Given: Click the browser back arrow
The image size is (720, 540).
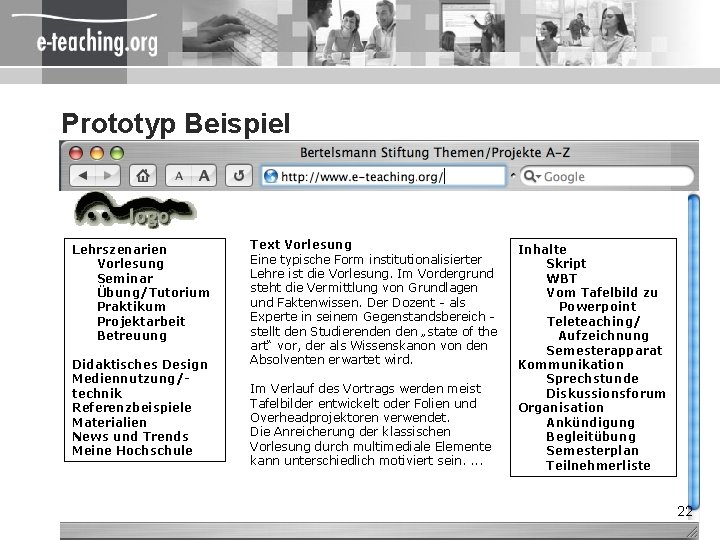Looking at the screenshot, I should coord(83,175).
